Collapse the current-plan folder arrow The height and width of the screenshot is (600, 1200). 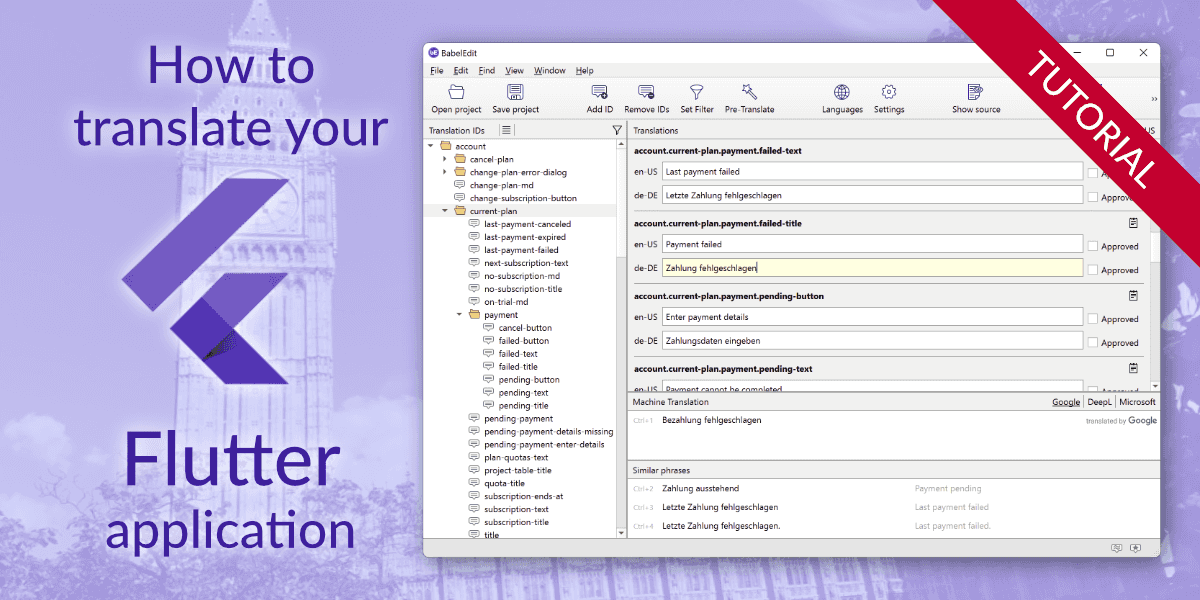point(445,211)
